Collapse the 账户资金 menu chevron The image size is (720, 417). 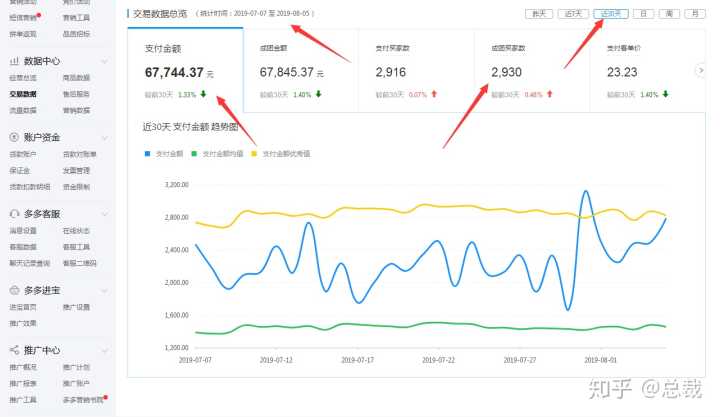click(x=105, y=137)
